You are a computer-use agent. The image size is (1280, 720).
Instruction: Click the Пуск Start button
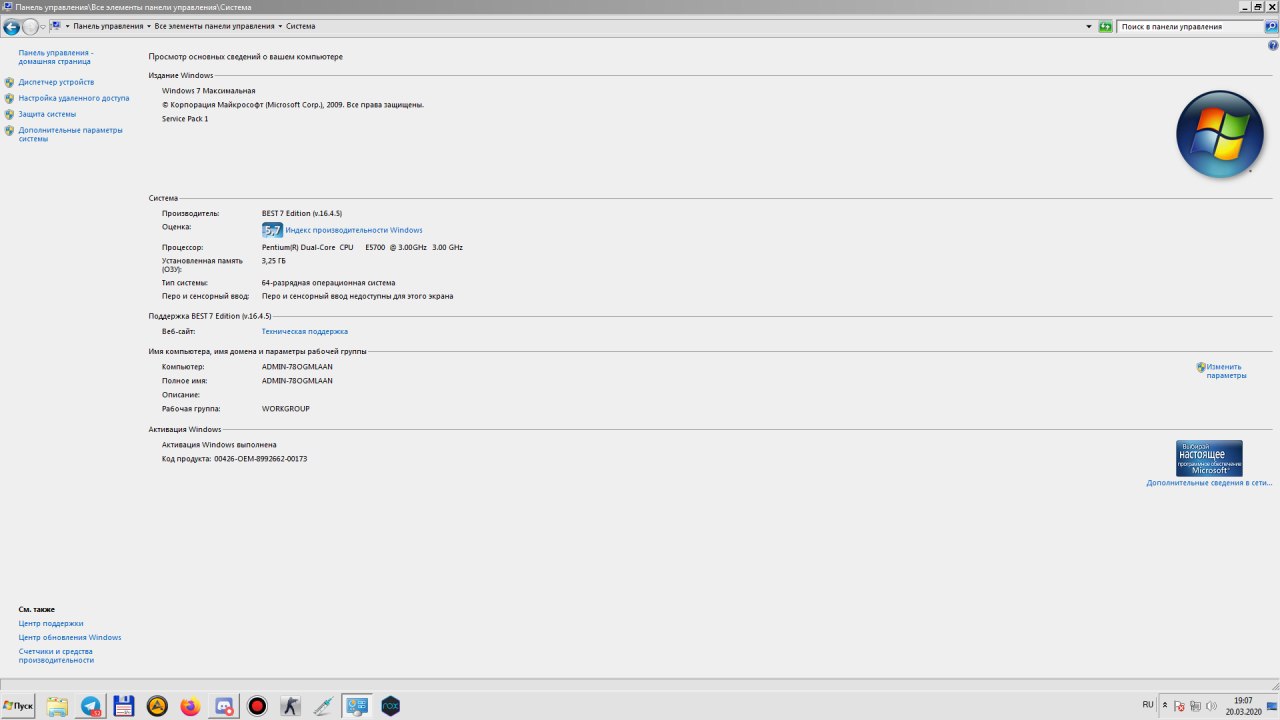(19, 706)
